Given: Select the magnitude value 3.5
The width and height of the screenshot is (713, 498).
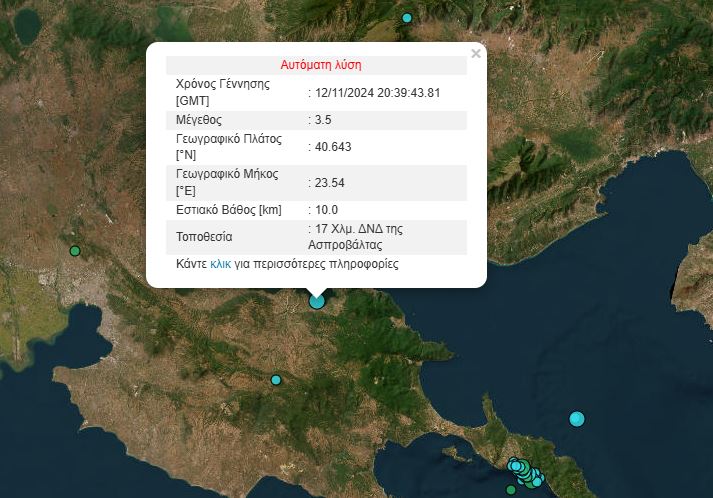Looking at the screenshot, I should (x=324, y=120).
